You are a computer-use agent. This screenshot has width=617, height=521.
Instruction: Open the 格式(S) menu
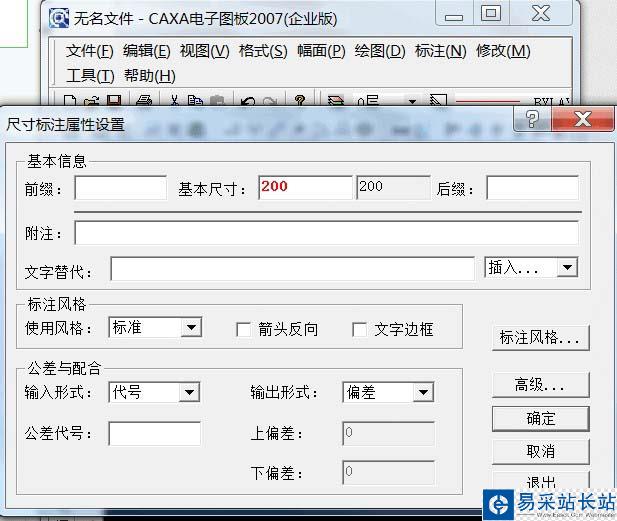coord(263,51)
